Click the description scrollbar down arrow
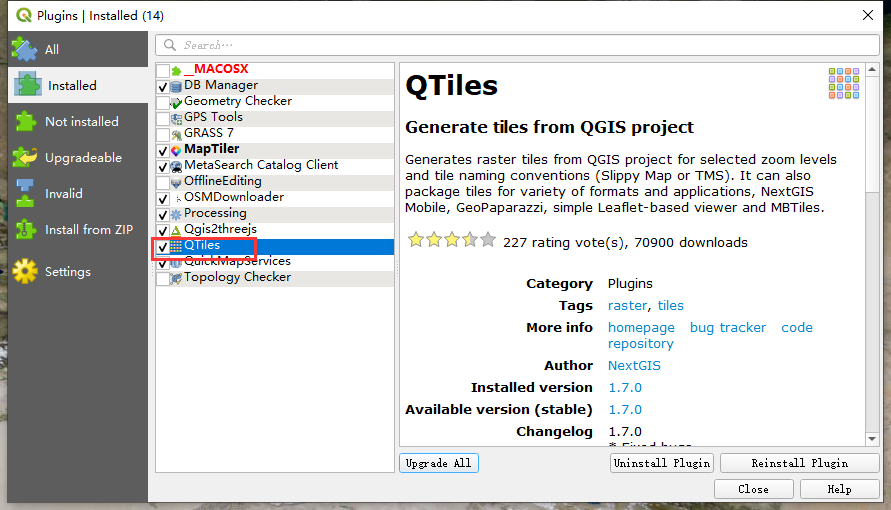The height and width of the screenshot is (510, 891). pyautogui.click(x=872, y=439)
